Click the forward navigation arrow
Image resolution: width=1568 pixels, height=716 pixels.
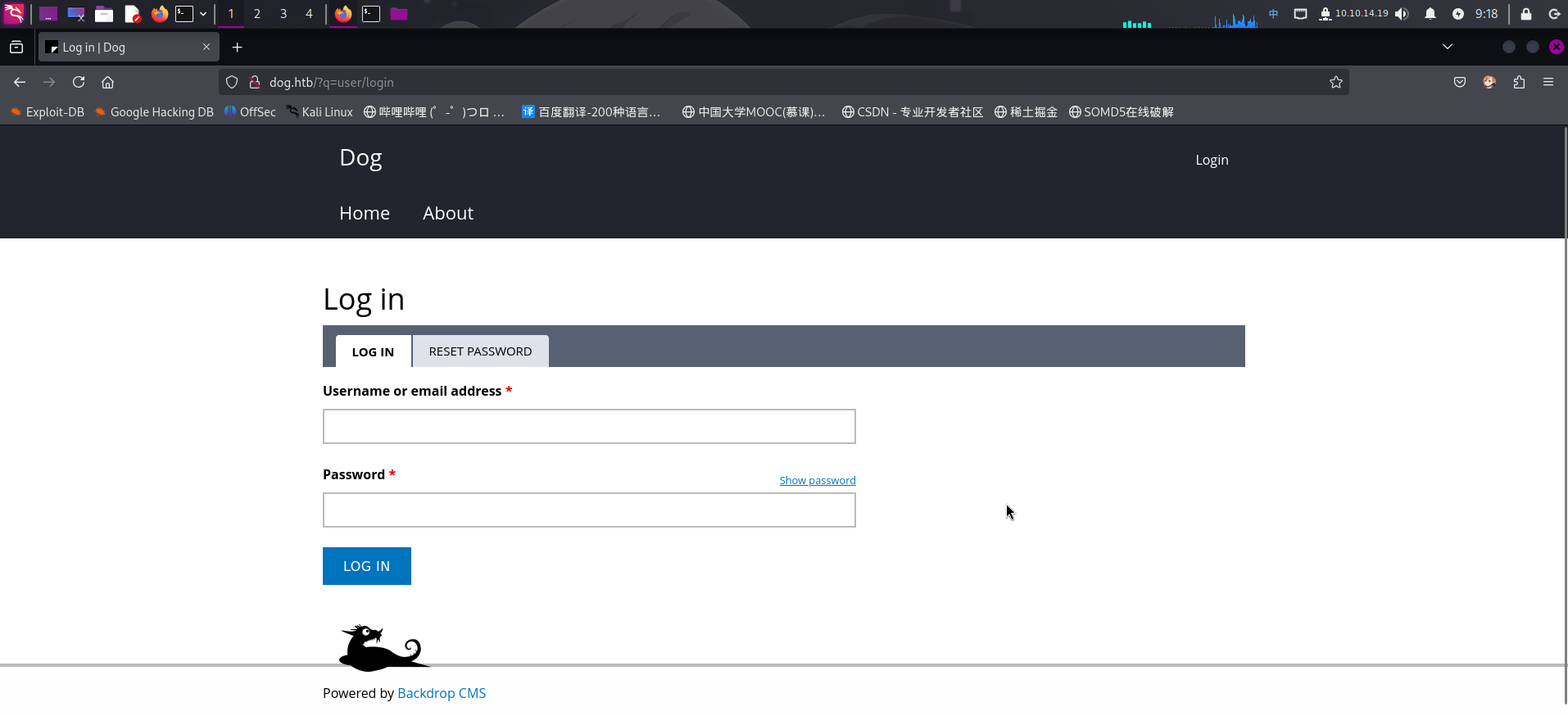[x=49, y=82]
